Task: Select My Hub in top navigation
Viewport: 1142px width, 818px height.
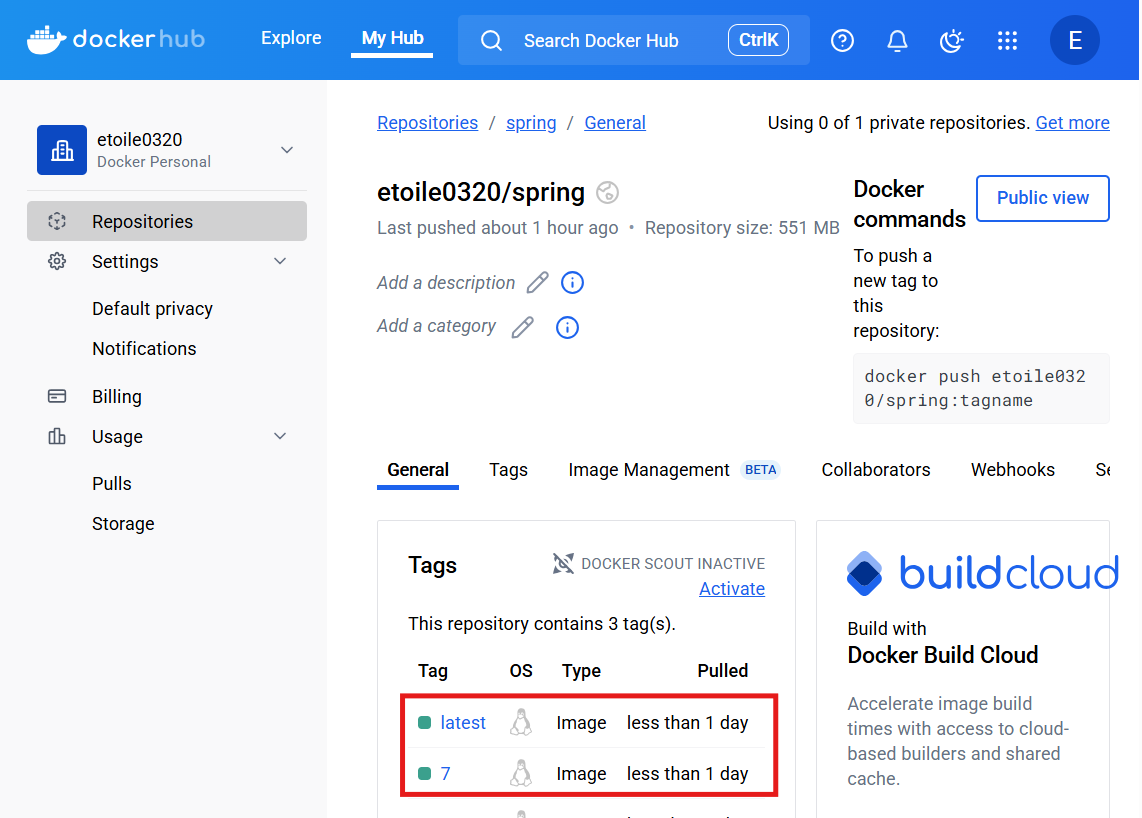Action: point(393,38)
